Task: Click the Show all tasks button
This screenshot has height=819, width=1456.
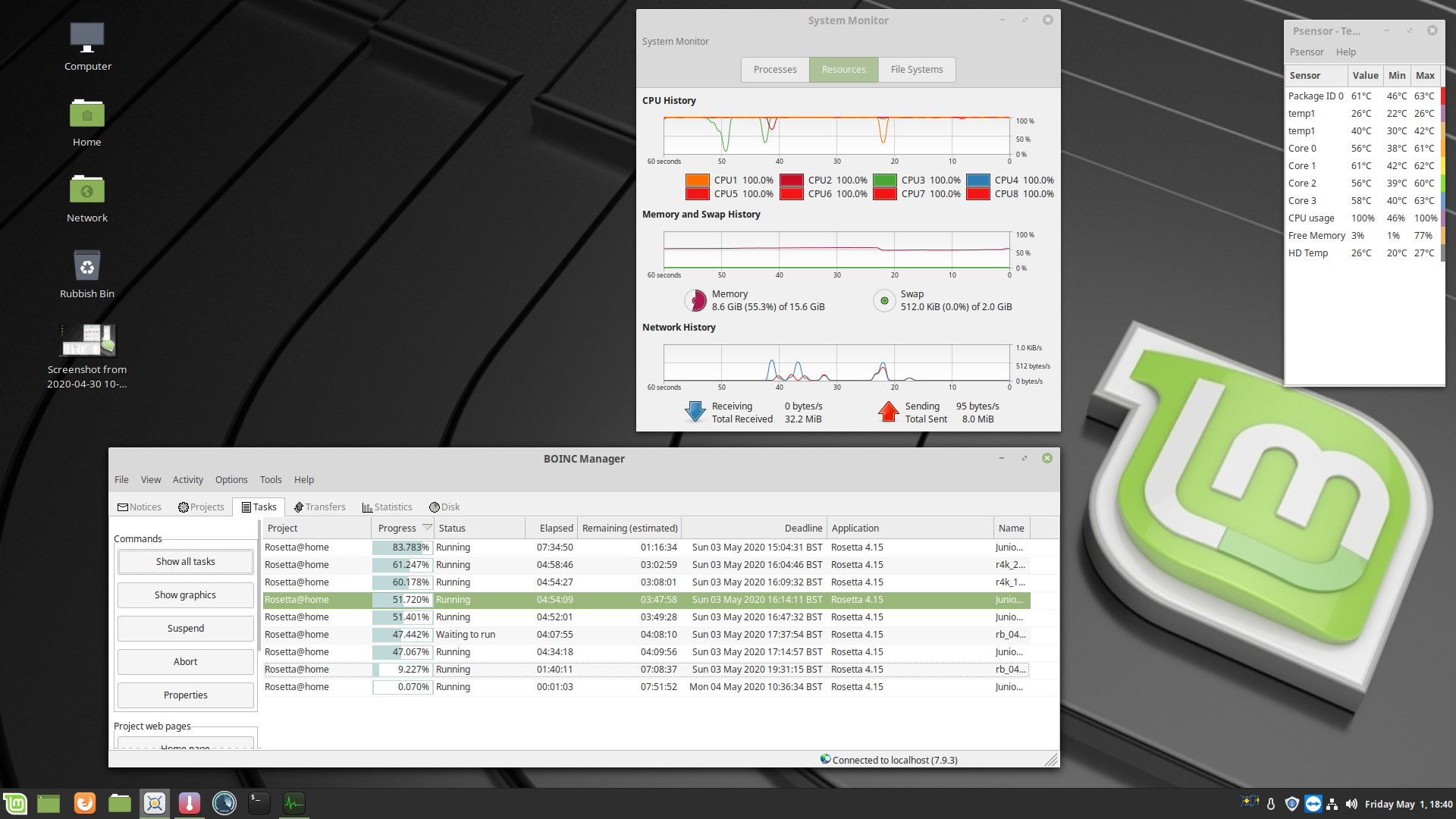Action: [x=186, y=561]
